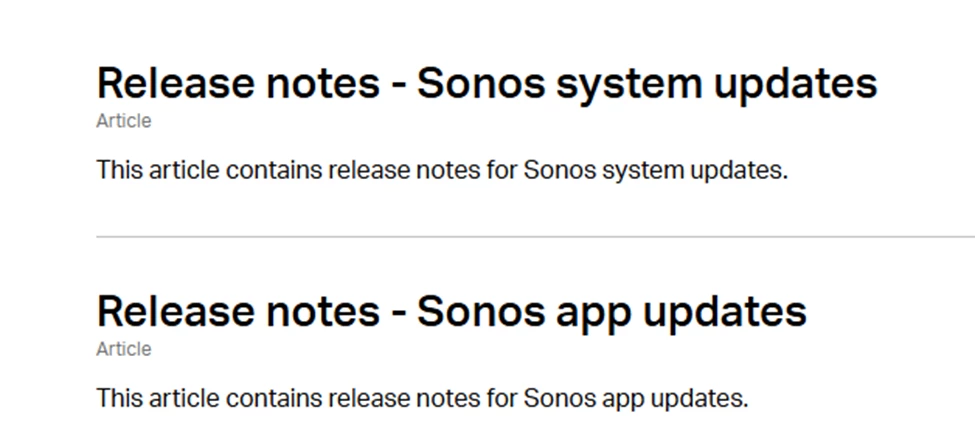Click the Article label under app updates heading

click(124, 349)
